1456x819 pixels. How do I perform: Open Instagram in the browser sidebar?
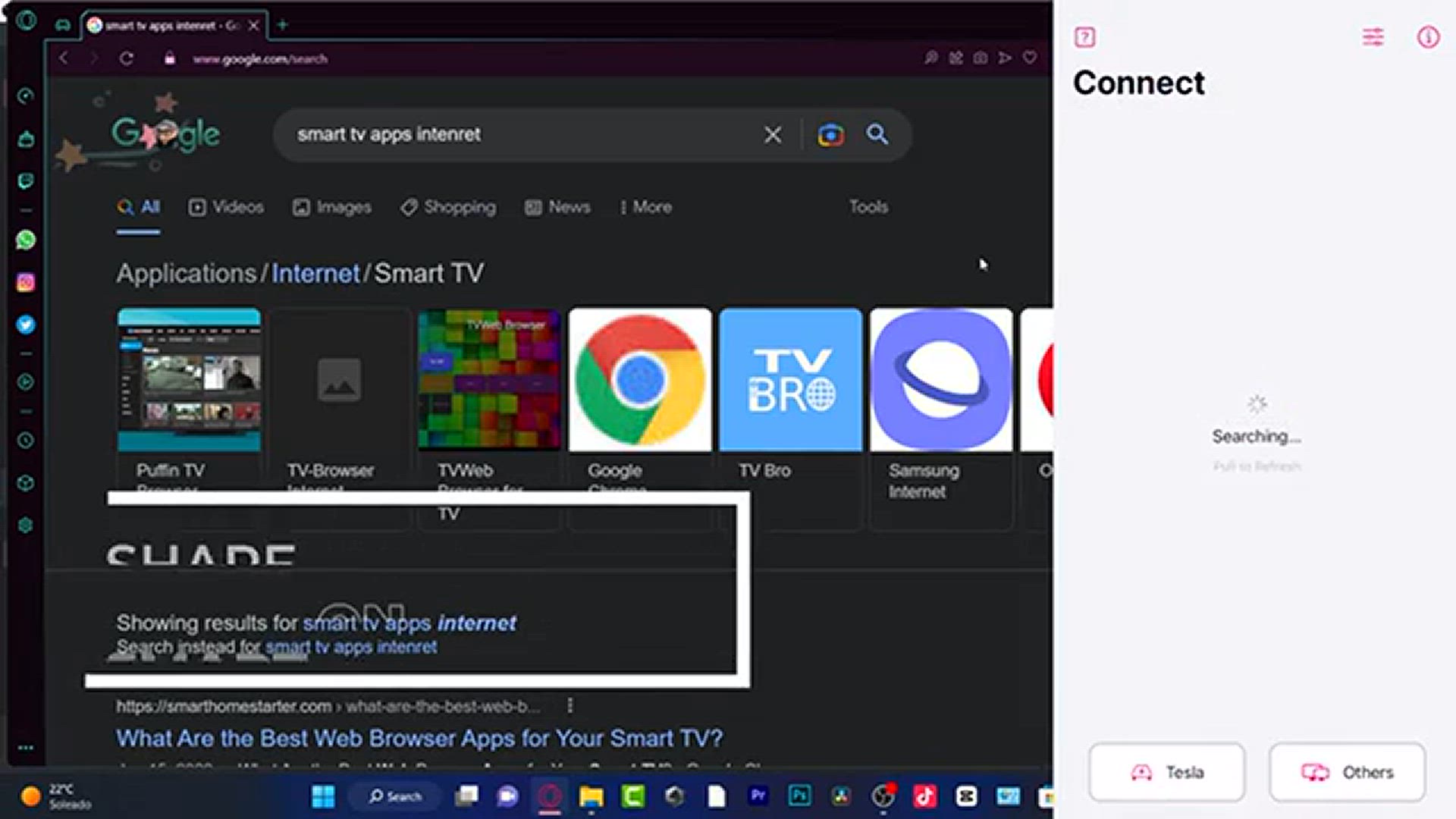pyautogui.click(x=26, y=283)
